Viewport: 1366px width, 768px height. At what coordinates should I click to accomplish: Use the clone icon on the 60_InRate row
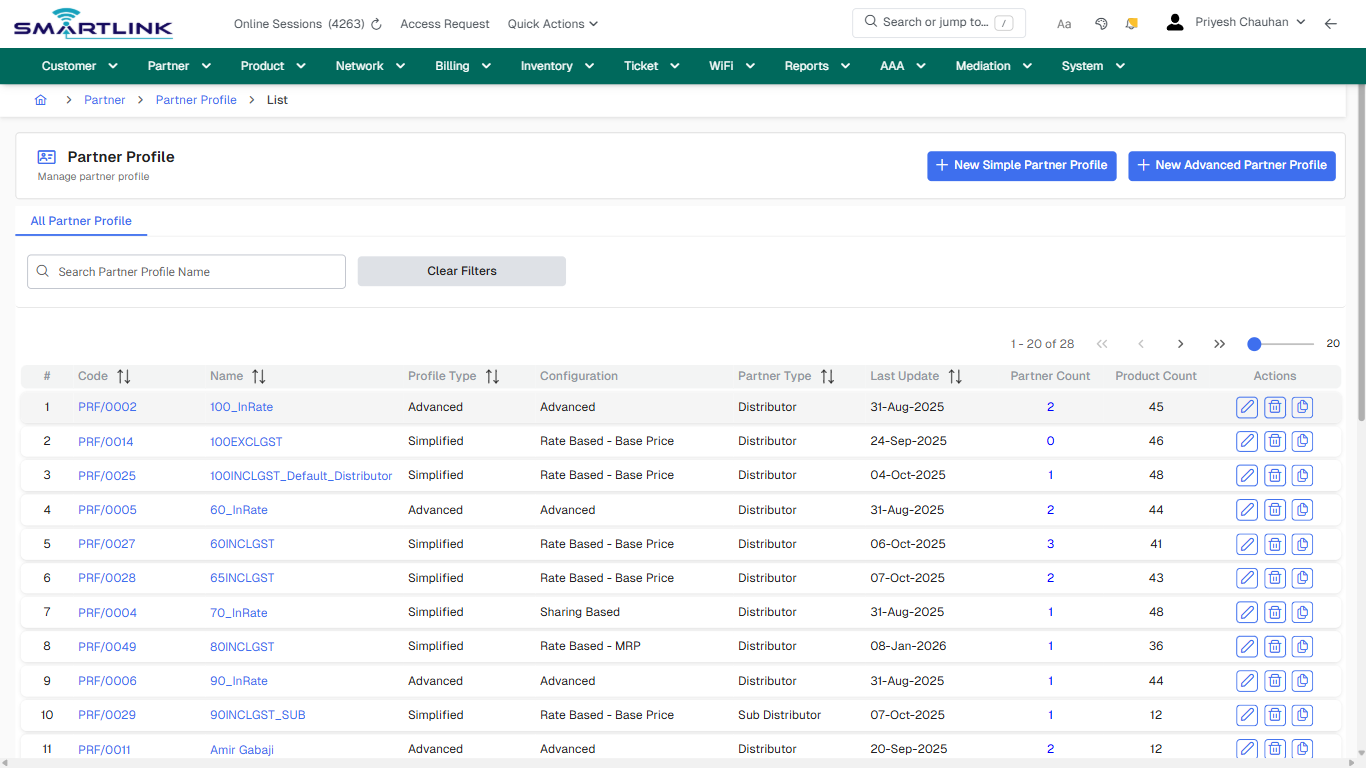1302,509
